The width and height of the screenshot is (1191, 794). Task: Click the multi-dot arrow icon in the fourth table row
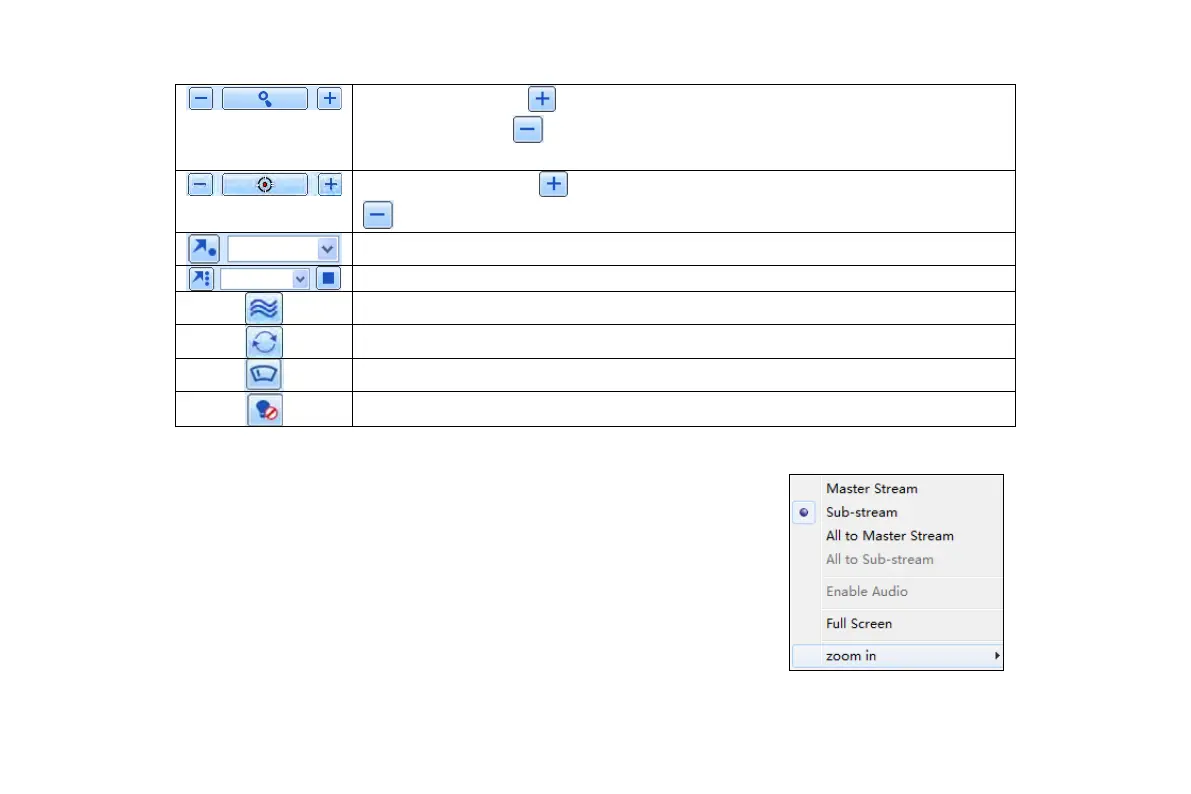pyautogui.click(x=201, y=279)
